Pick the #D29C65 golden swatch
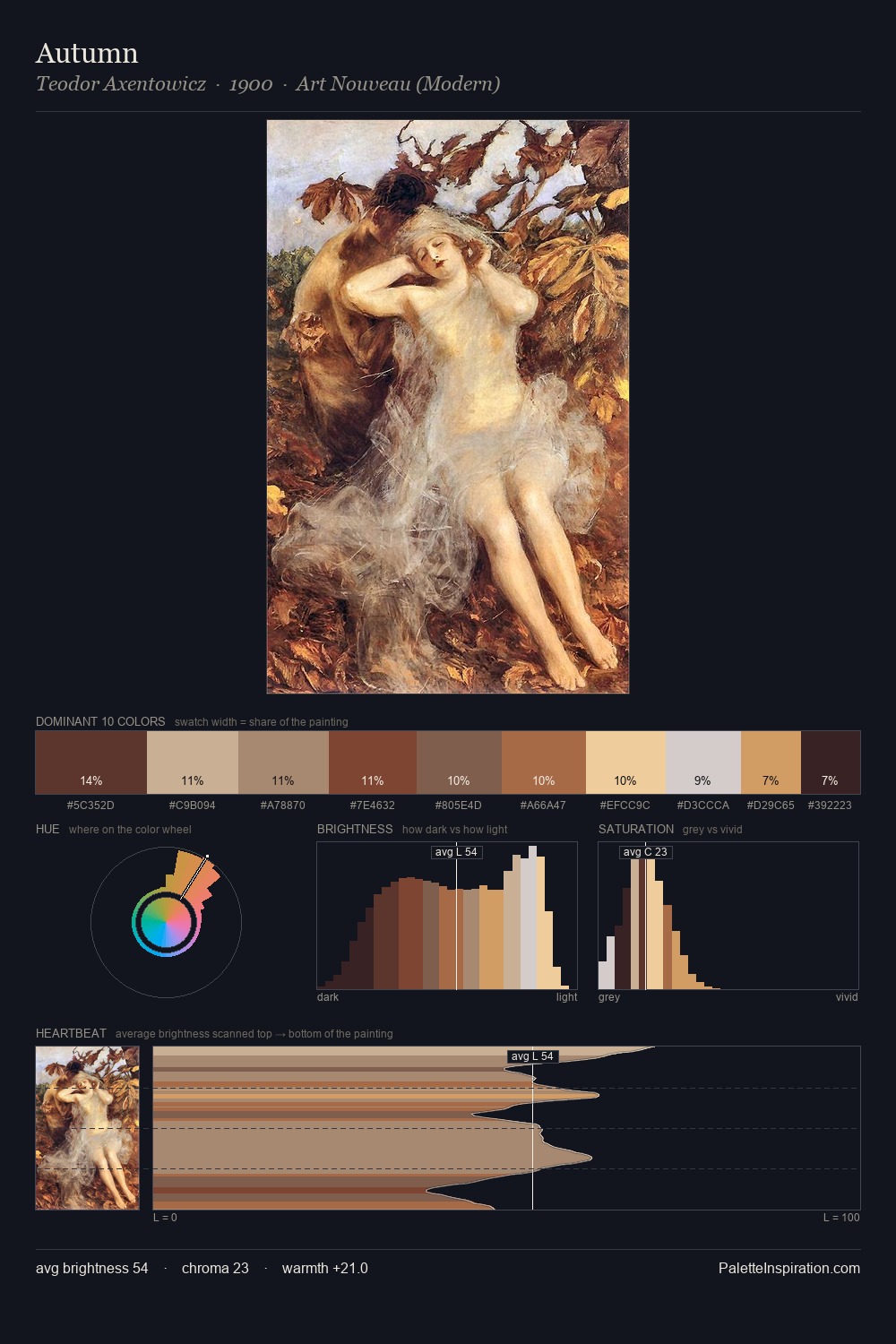 pos(771,762)
